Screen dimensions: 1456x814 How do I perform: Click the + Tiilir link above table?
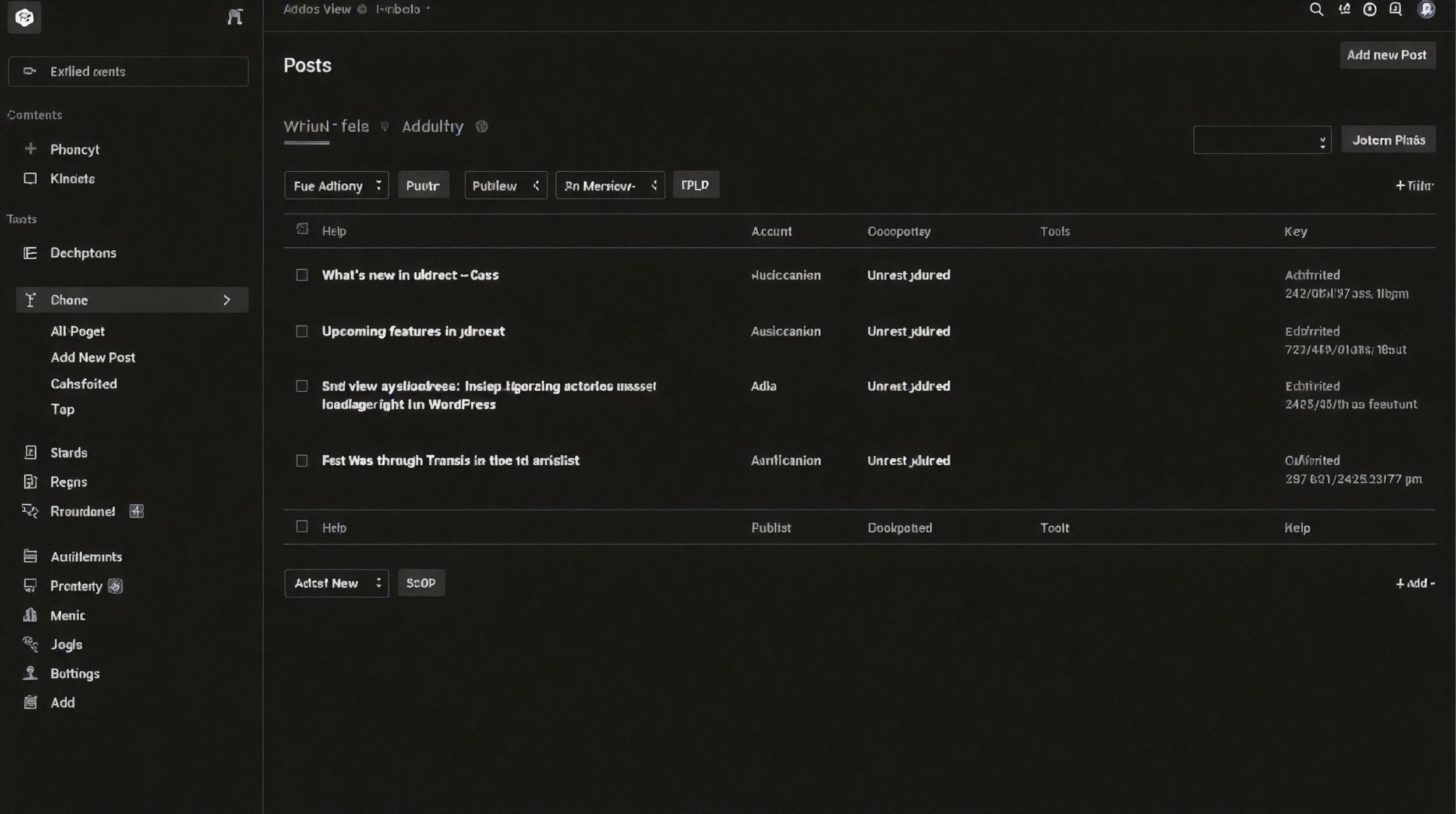pos(1415,185)
